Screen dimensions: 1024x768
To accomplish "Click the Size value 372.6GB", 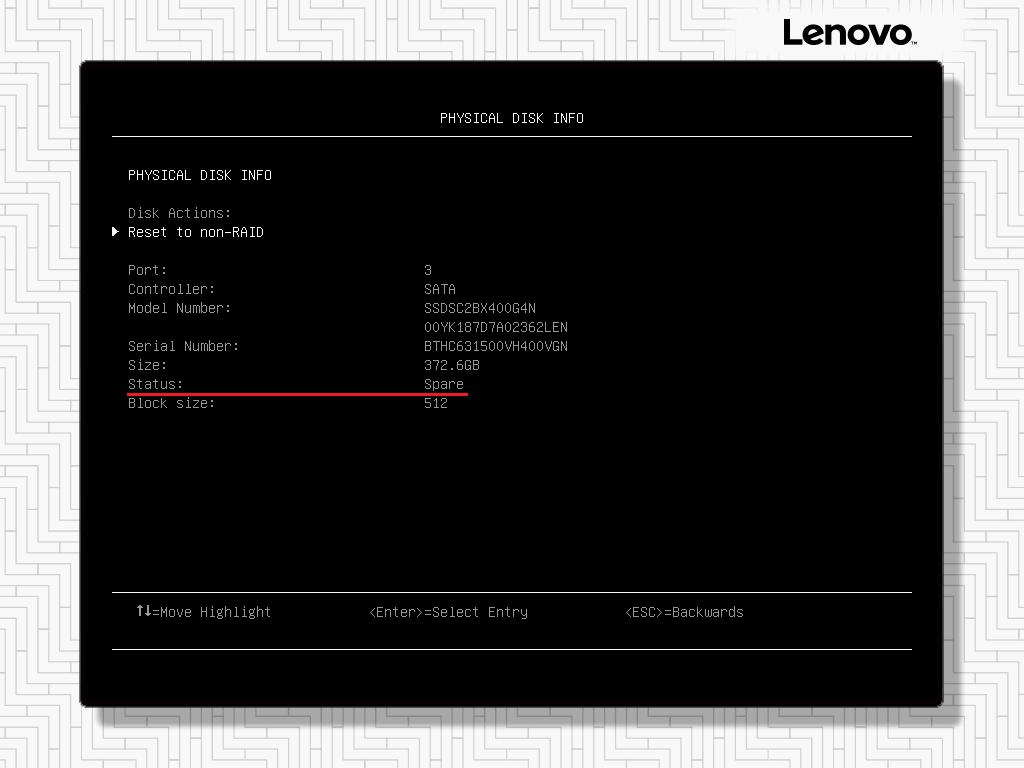I will pos(453,365).
